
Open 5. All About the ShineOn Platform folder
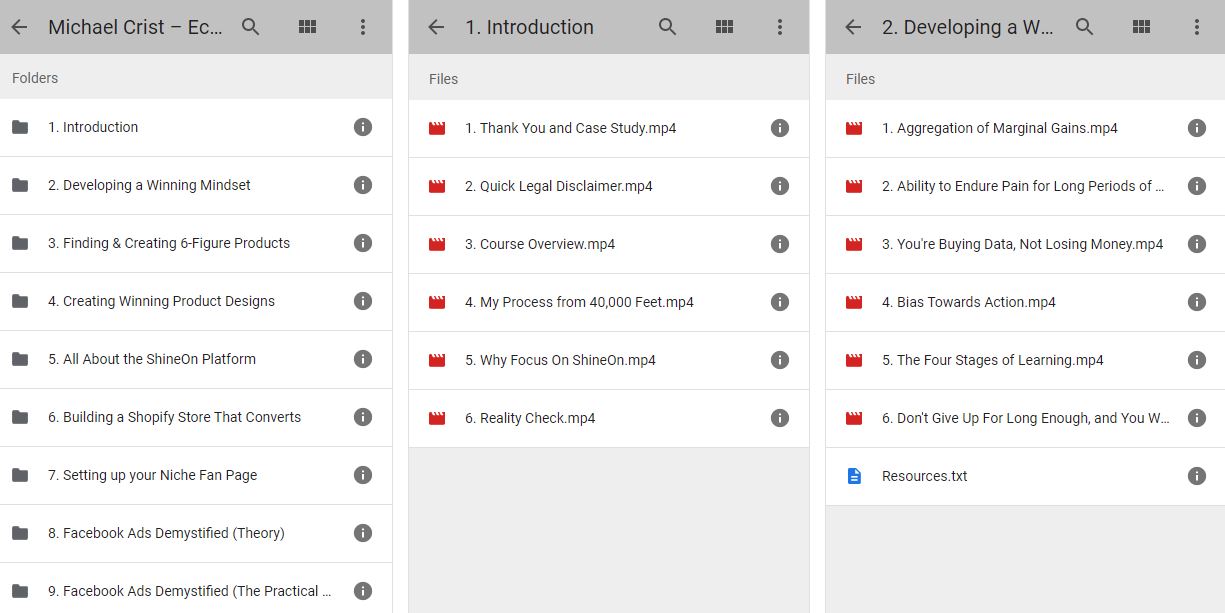(196, 359)
